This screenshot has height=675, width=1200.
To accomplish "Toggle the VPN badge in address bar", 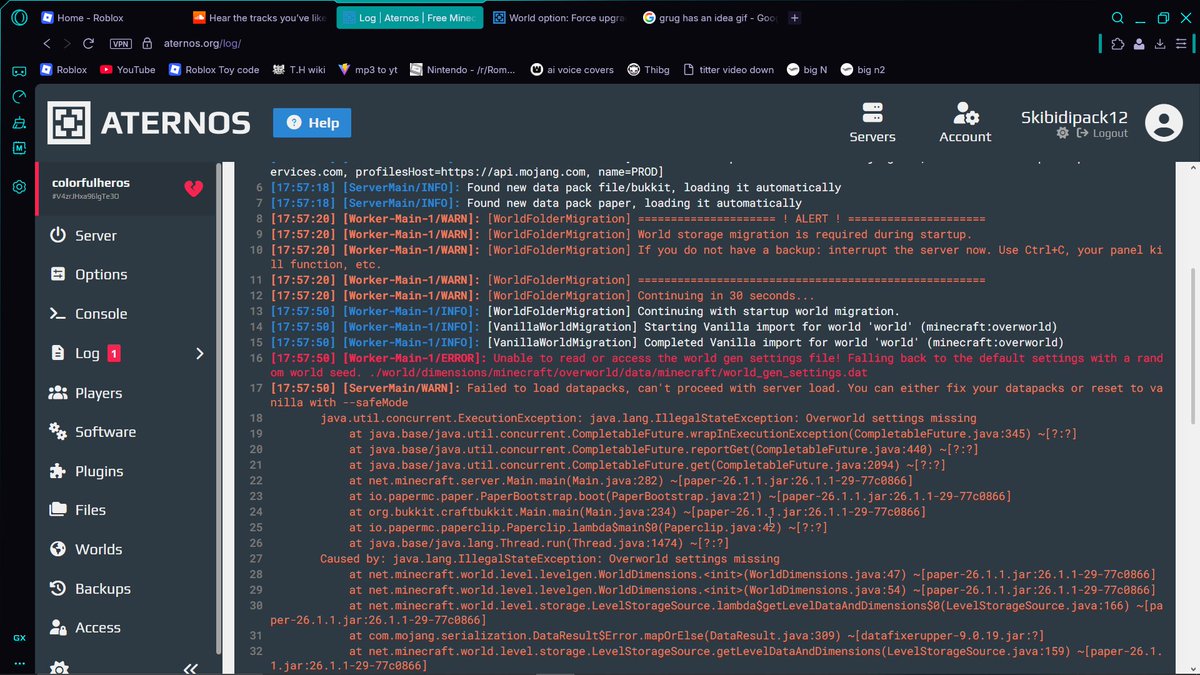I will point(121,44).
